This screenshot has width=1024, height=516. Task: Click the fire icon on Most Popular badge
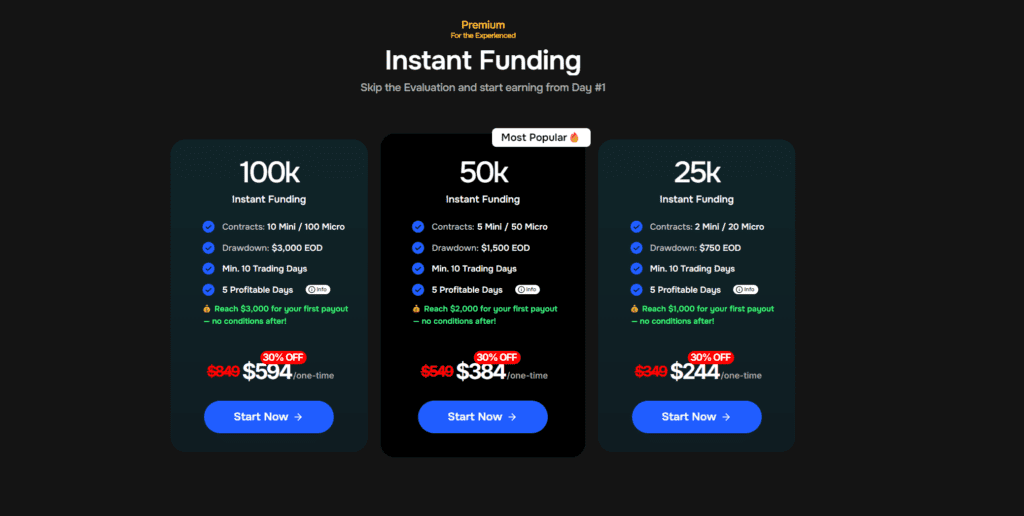pos(575,138)
